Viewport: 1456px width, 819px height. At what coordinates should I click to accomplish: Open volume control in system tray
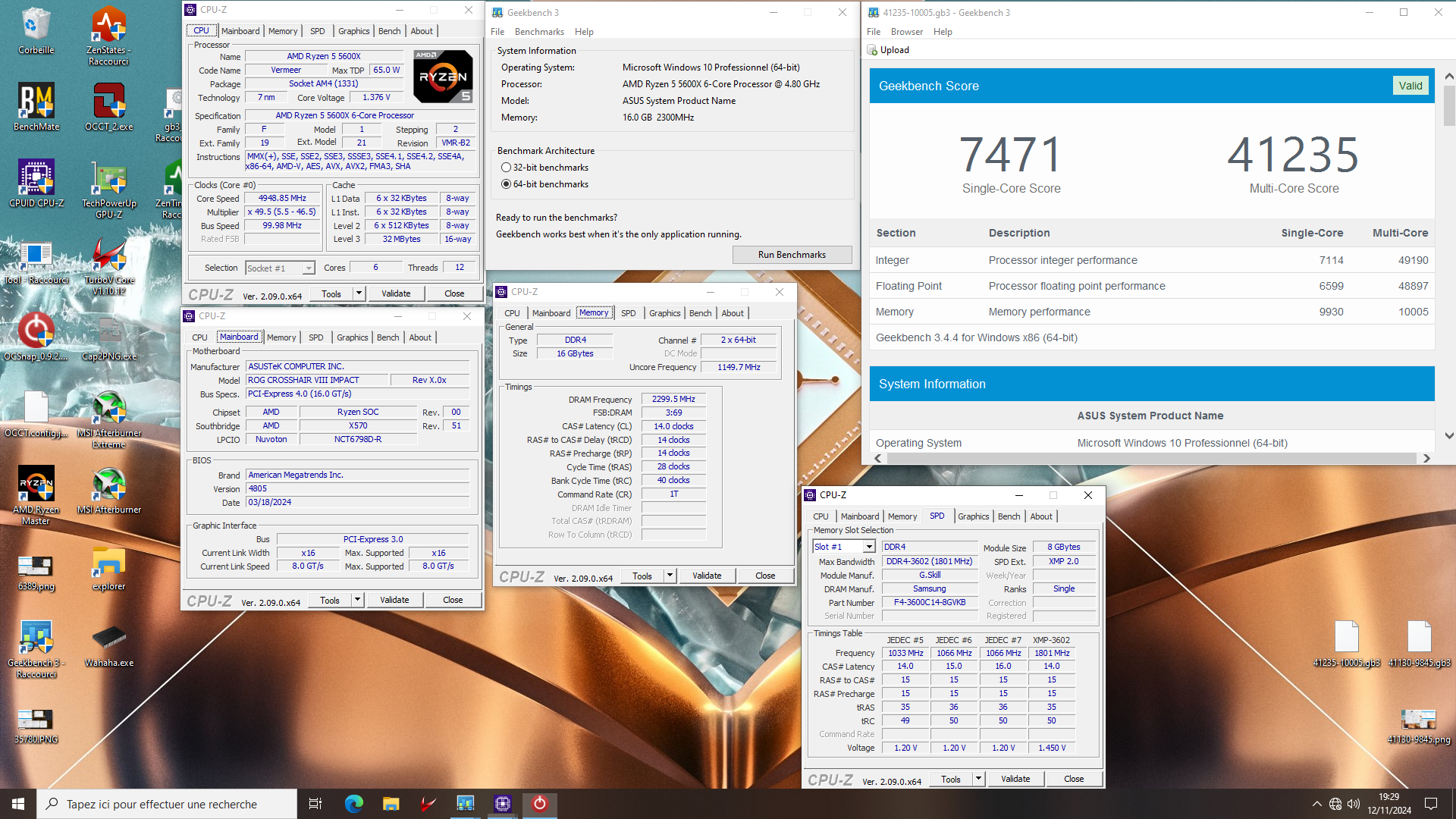pyautogui.click(x=1353, y=804)
